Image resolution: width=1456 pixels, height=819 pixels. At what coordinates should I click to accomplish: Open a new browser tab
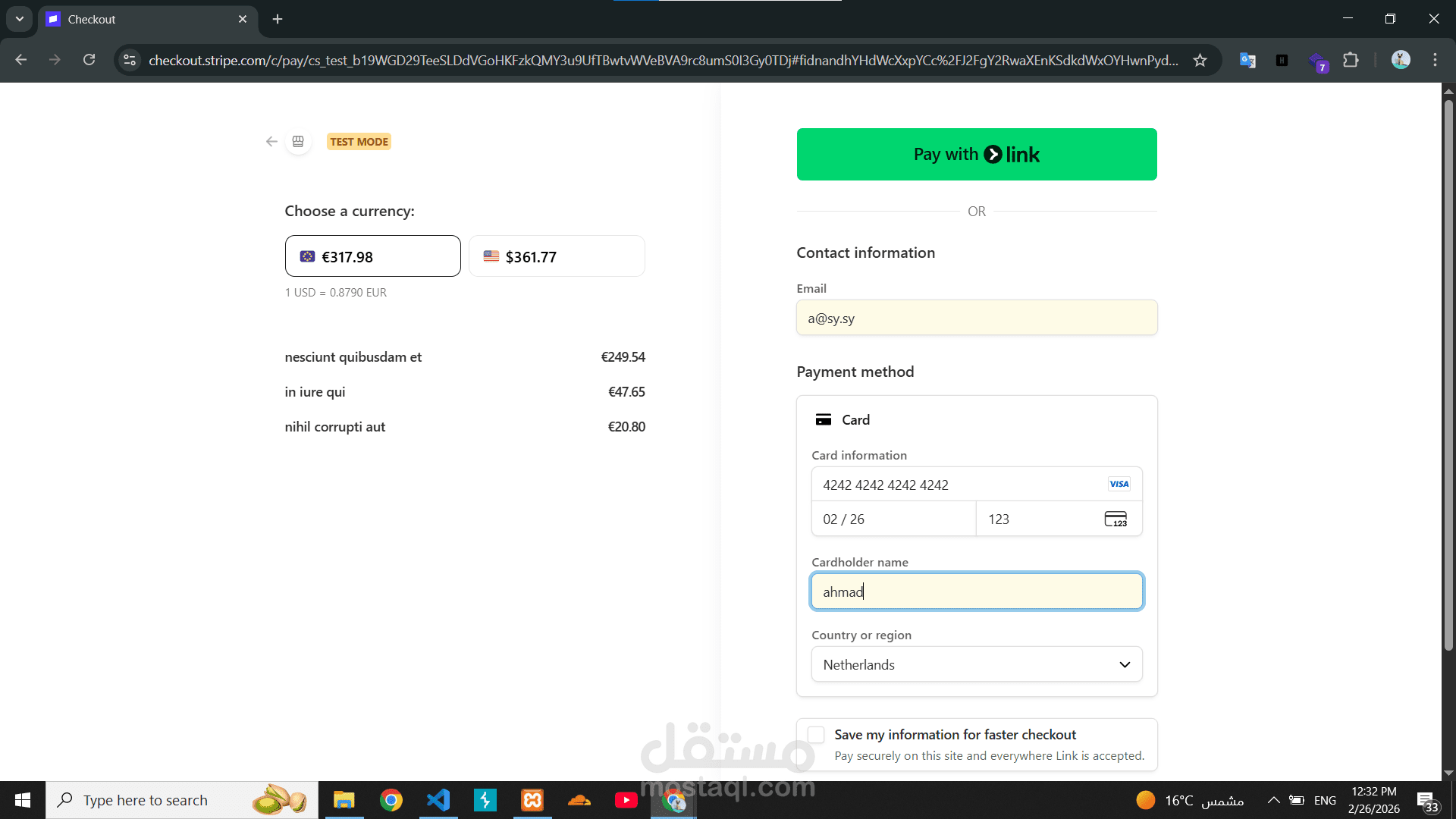point(278,19)
